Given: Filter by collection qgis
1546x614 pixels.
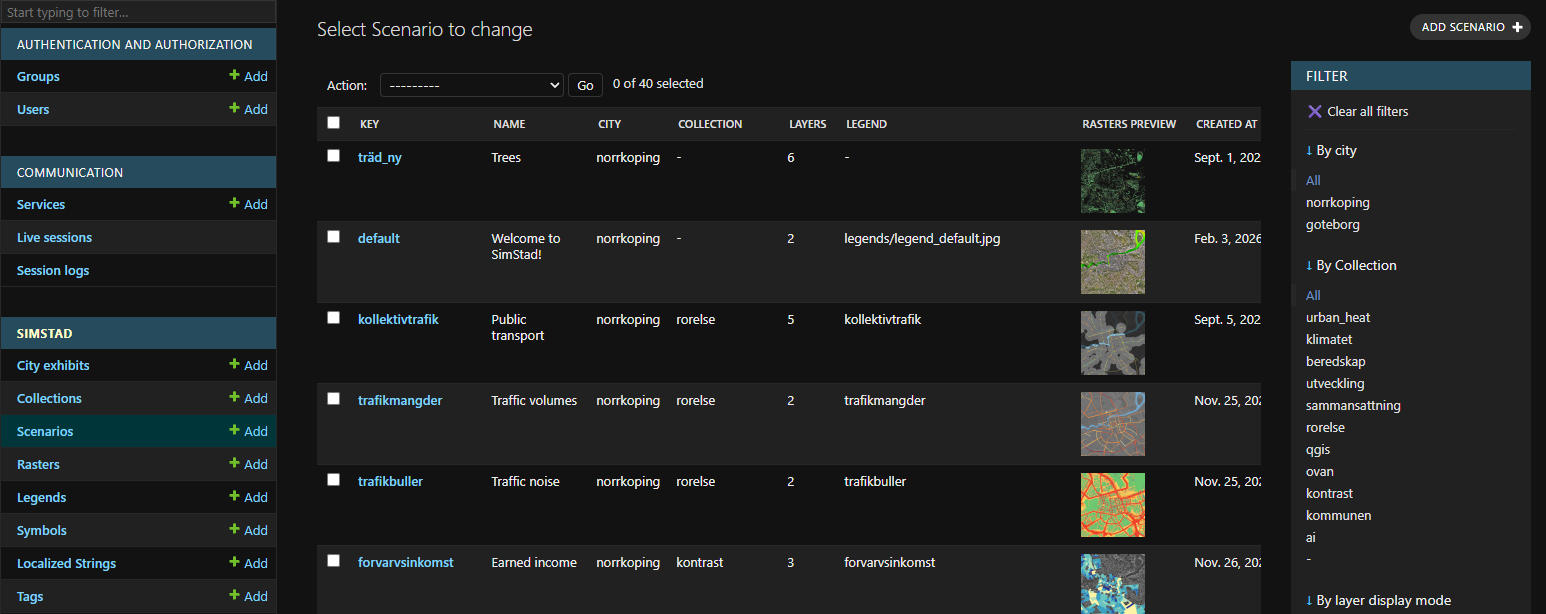Looking at the screenshot, I should click(x=1318, y=449).
